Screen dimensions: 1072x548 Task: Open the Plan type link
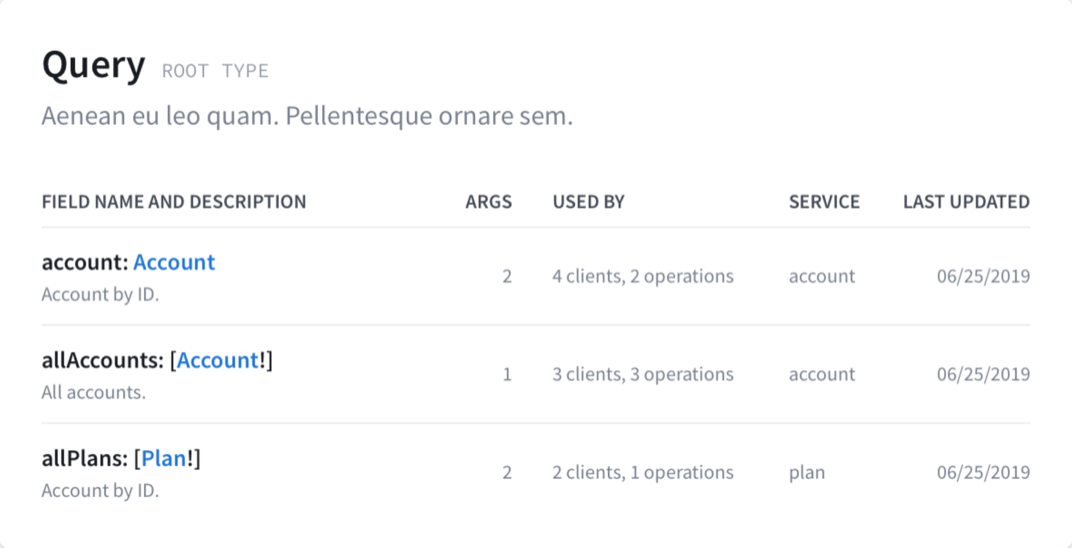click(164, 458)
